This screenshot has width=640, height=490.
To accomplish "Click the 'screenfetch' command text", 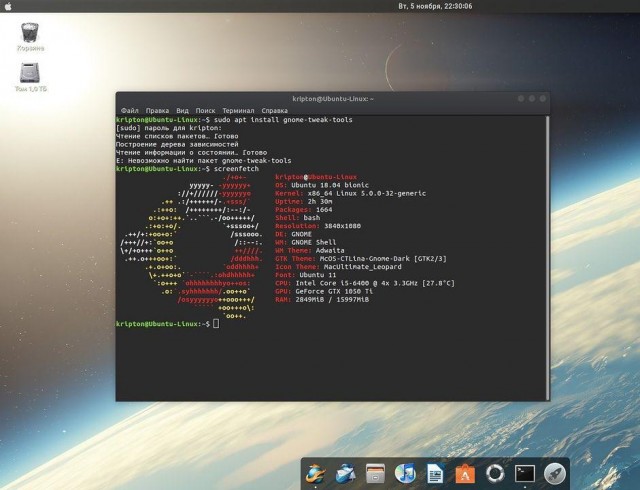I will click(236, 169).
